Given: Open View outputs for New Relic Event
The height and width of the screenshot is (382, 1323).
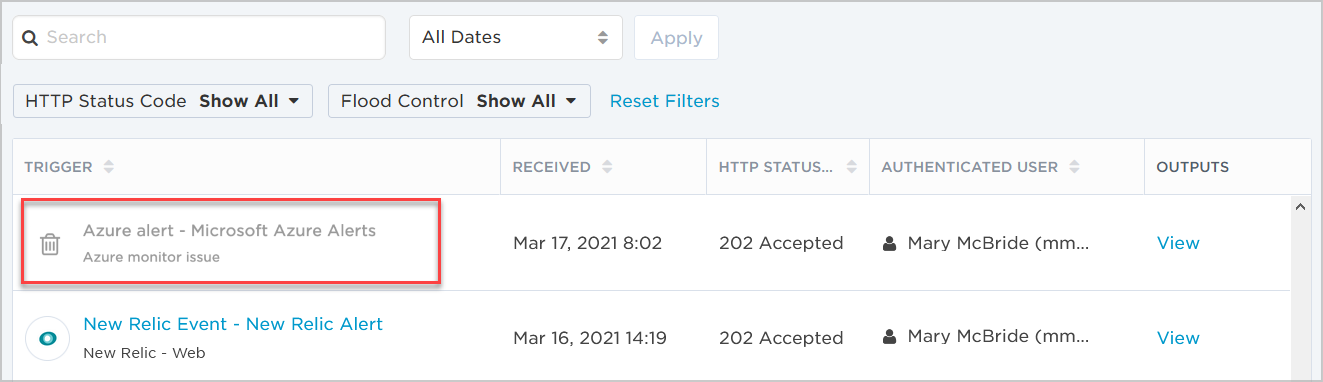Looking at the screenshot, I should [1178, 338].
